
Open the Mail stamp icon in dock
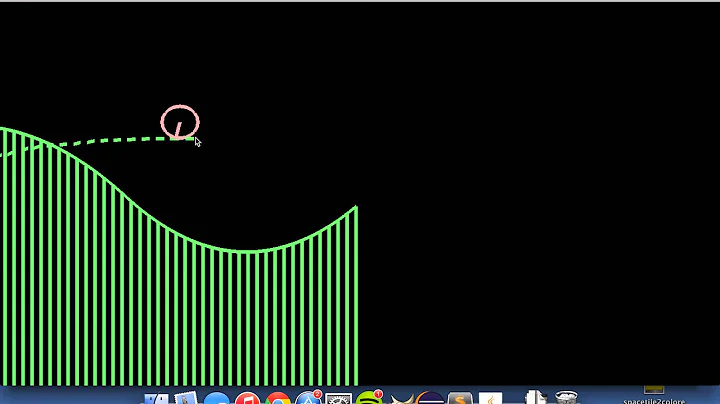(186, 398)
